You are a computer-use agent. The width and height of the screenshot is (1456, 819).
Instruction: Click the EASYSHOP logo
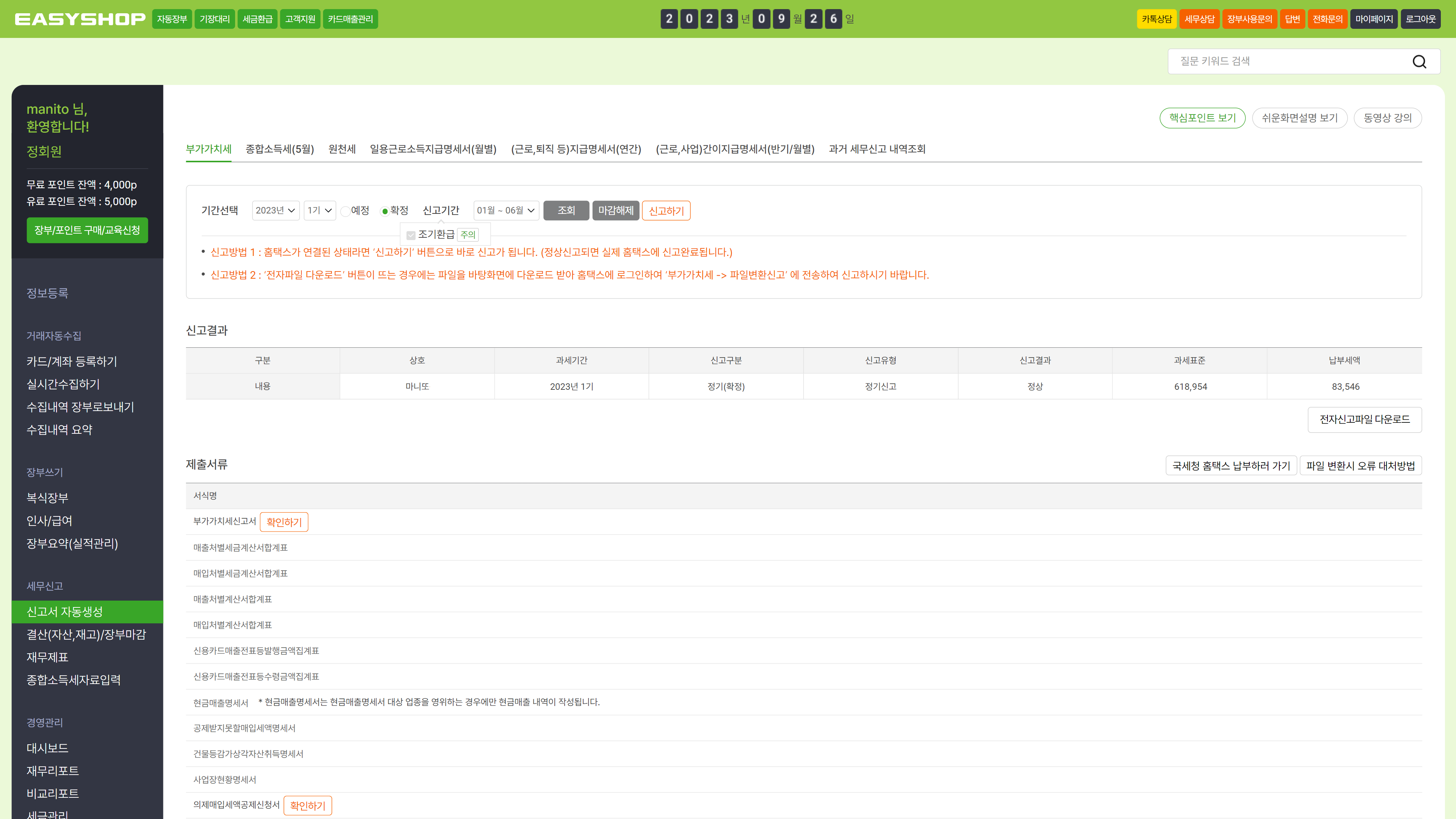pos(80,19)
